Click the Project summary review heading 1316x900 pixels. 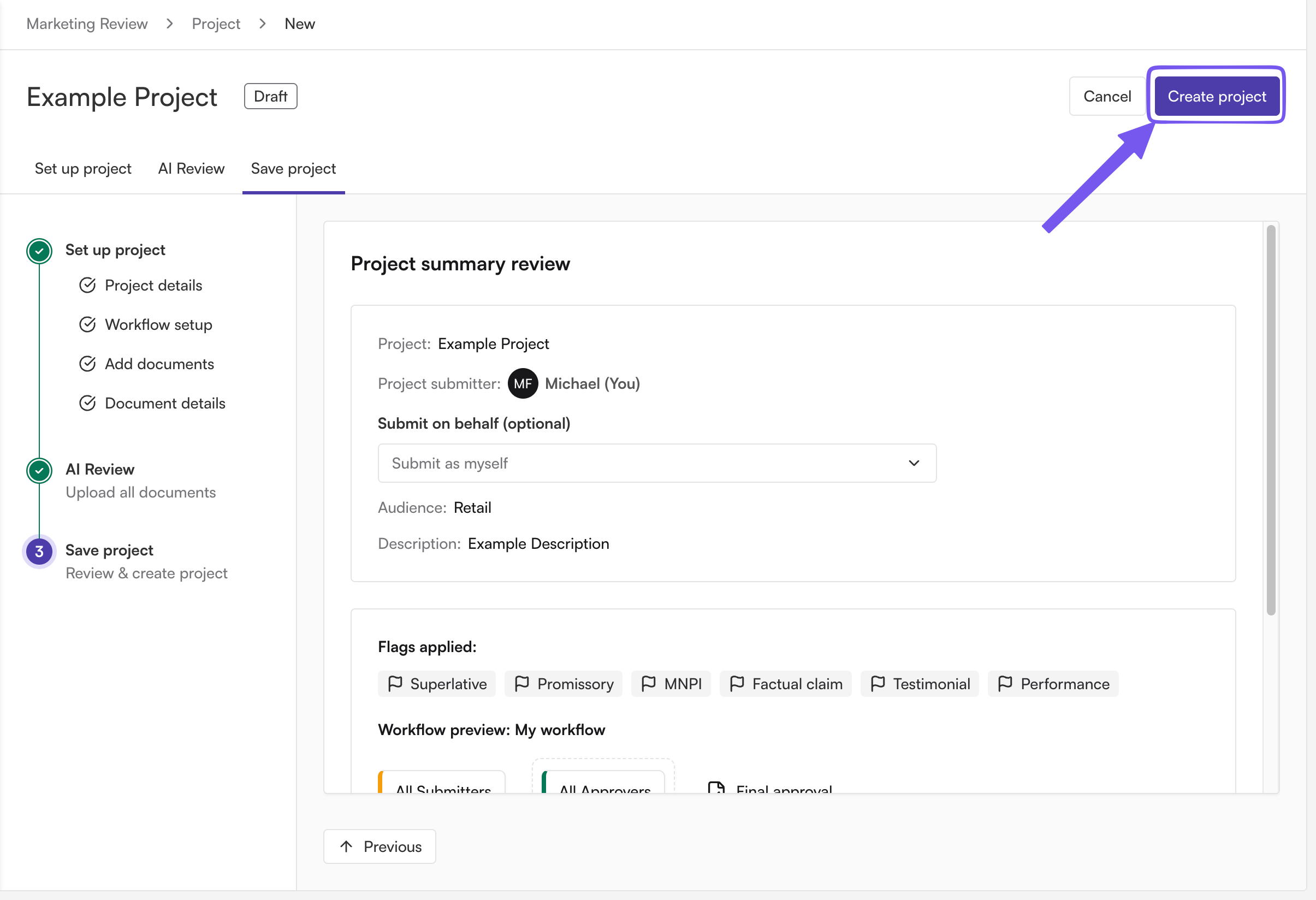click(x=460, y=263)
